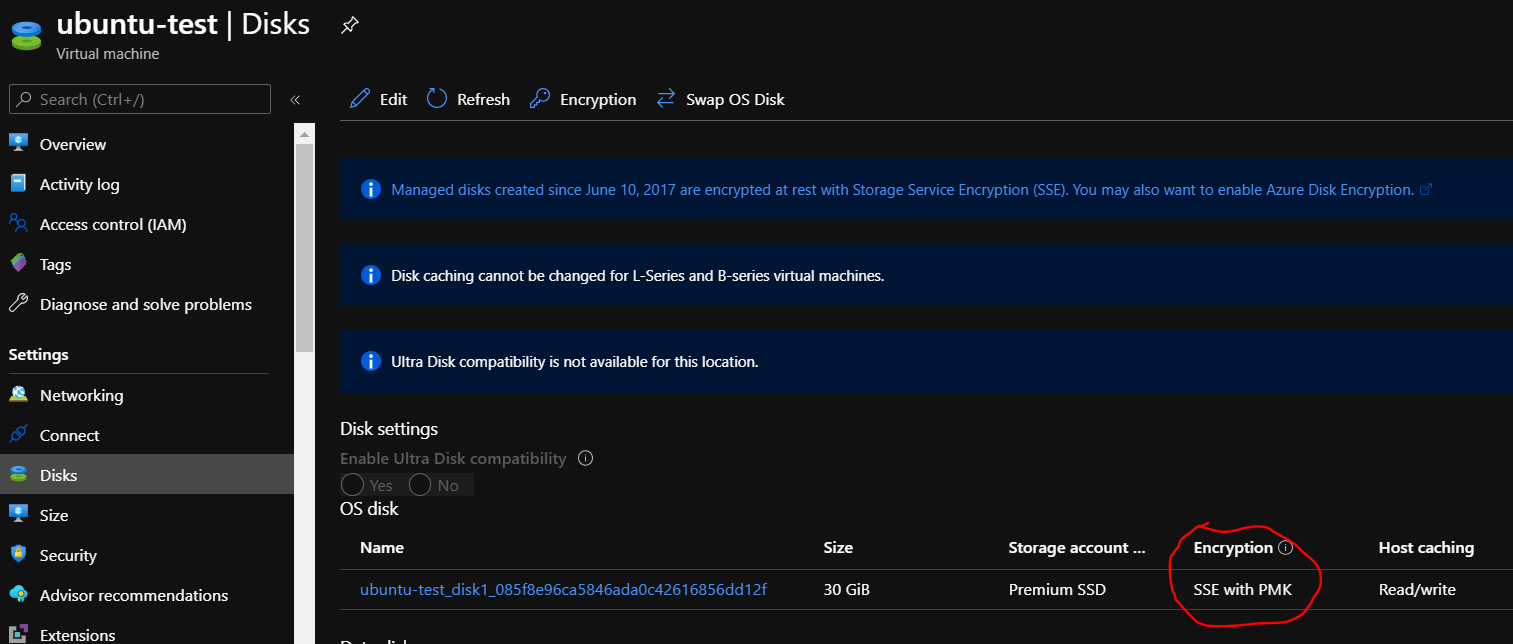
Task: Click the Security shield icon
Action: [x=18, y=554]
